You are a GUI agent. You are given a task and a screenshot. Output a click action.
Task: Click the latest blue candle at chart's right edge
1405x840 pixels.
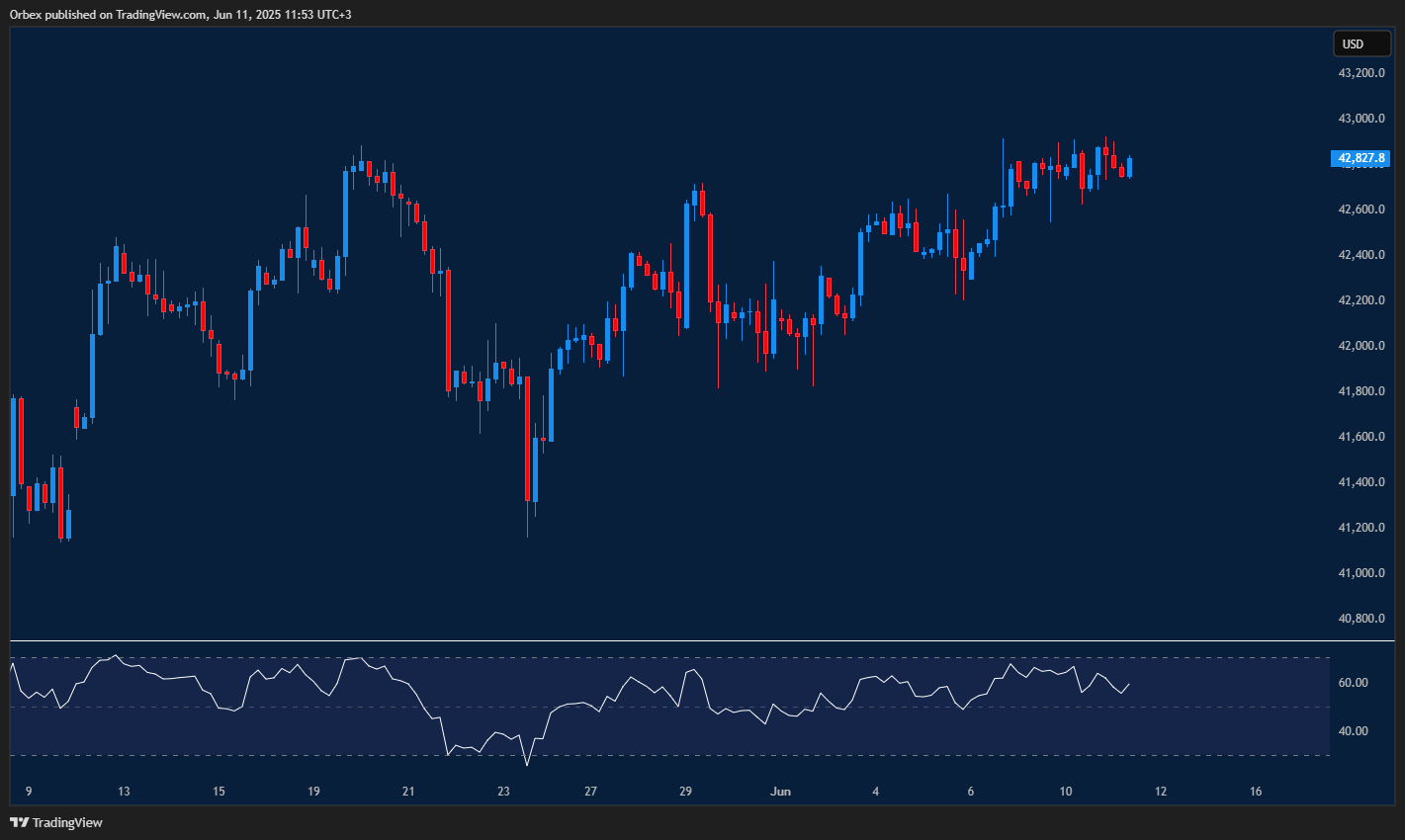click(1129, 167)
